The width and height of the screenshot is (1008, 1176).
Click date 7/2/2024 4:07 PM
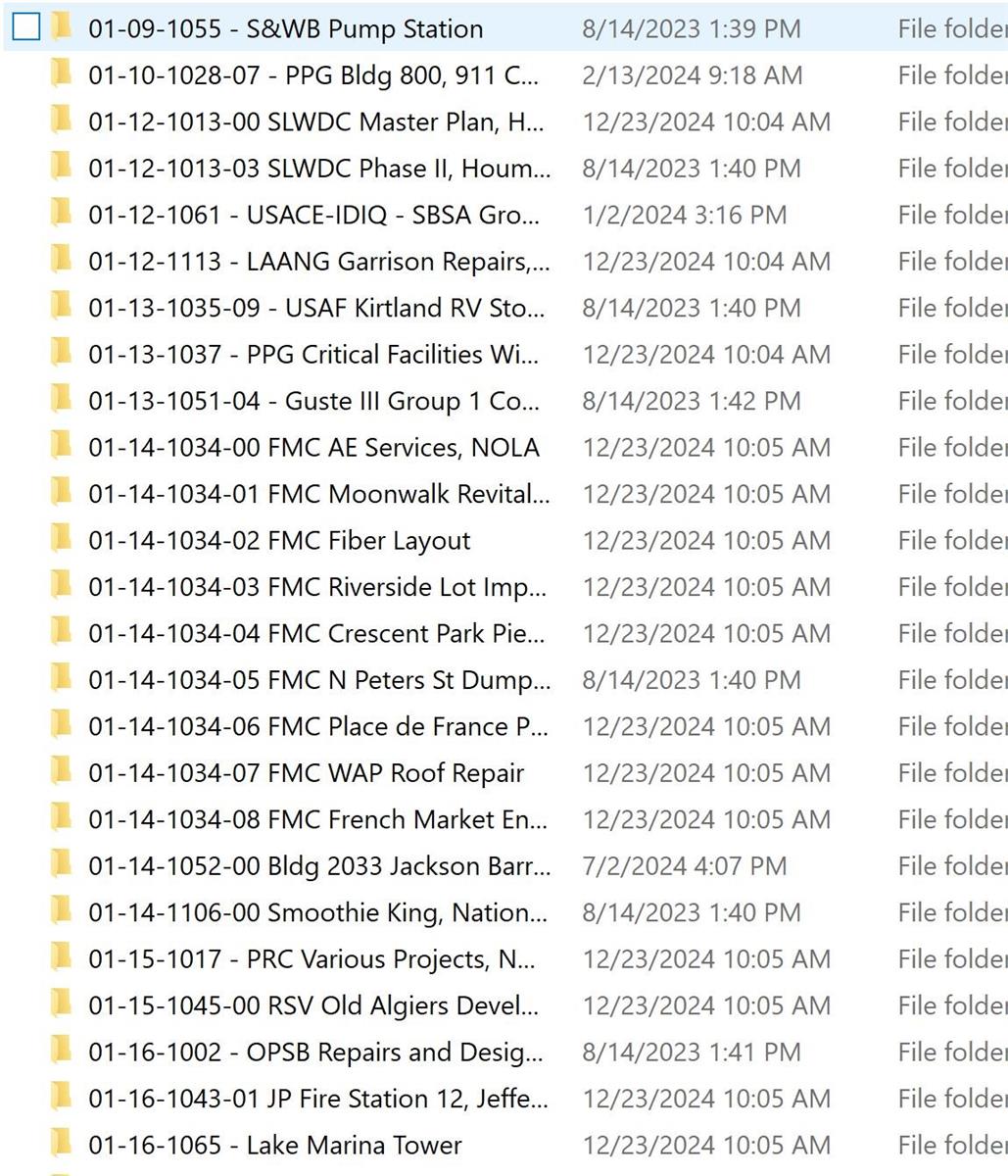click(x=685, y=866)
